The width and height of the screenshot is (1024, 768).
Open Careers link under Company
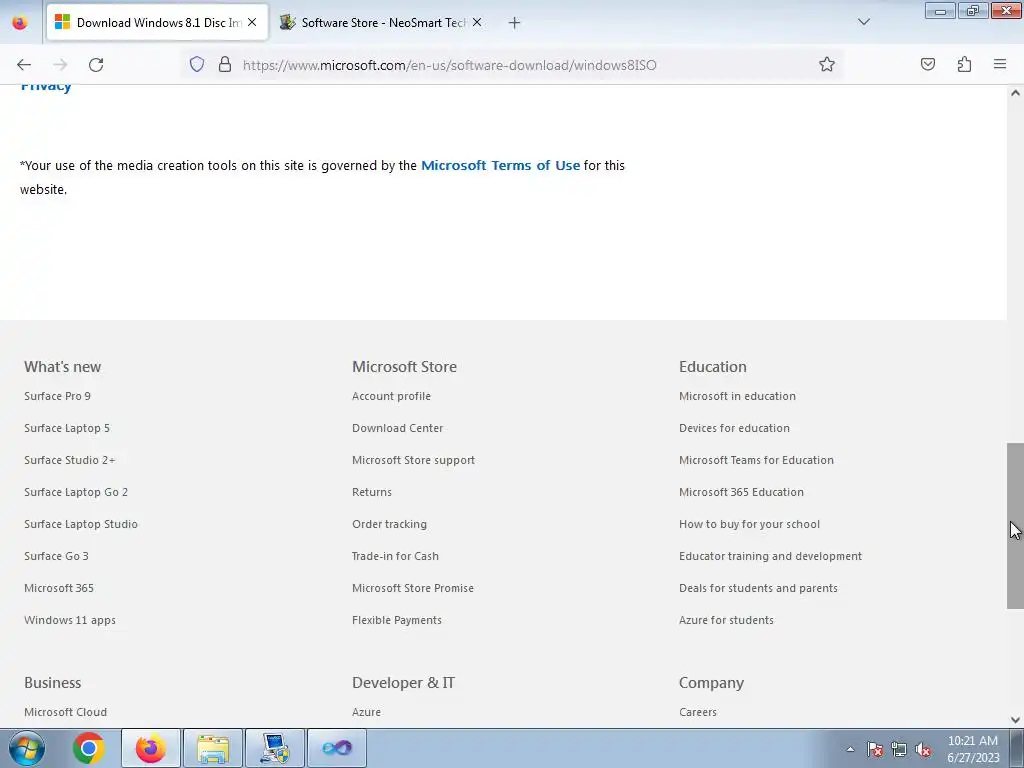[697, 712]
